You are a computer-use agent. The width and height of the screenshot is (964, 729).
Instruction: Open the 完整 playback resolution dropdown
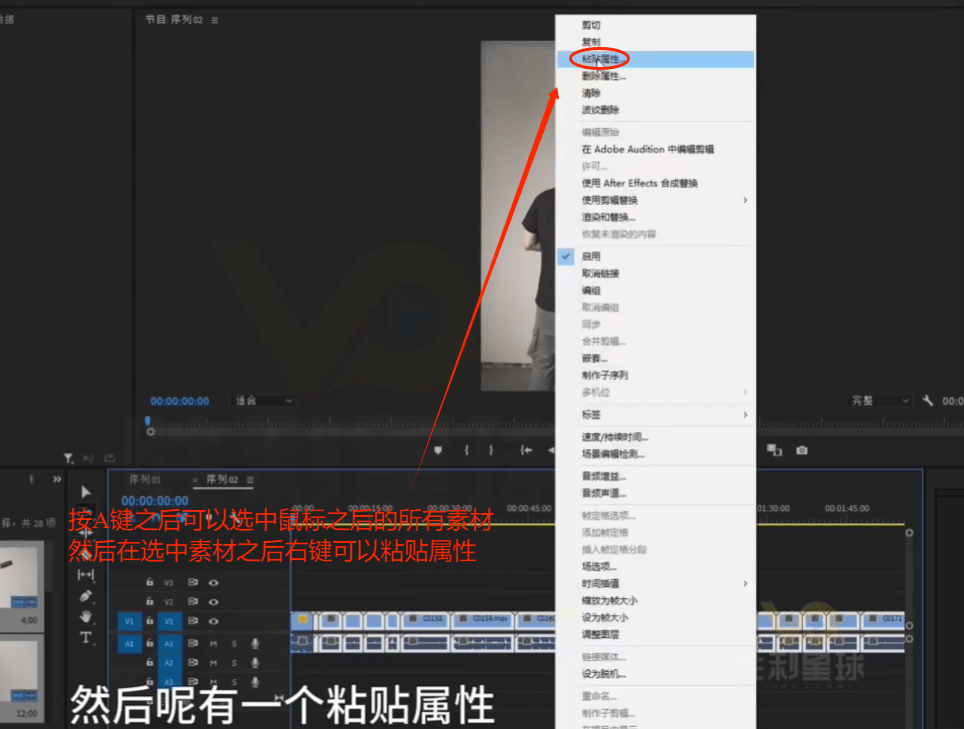(880, 401)
